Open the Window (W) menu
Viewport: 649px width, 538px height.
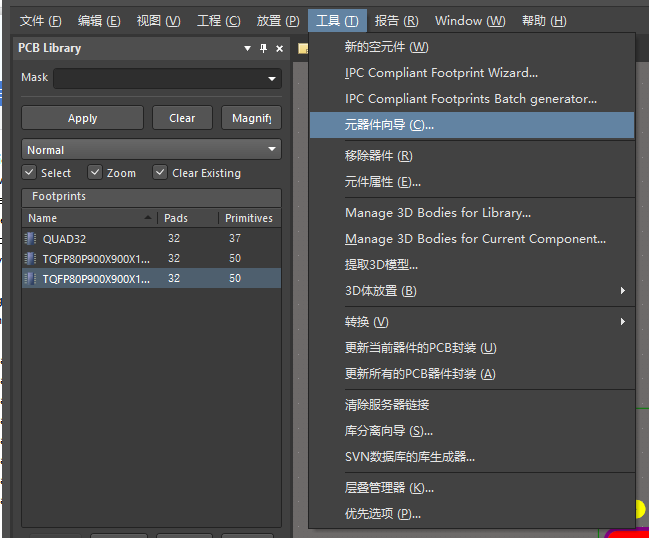pos(470,21)
